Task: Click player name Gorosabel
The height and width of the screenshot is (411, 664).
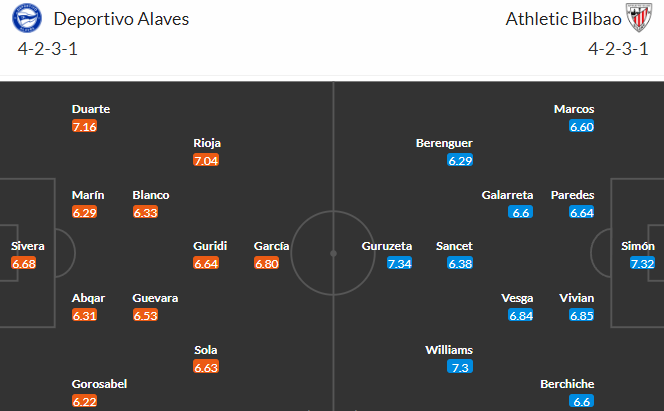Action: 100,384
